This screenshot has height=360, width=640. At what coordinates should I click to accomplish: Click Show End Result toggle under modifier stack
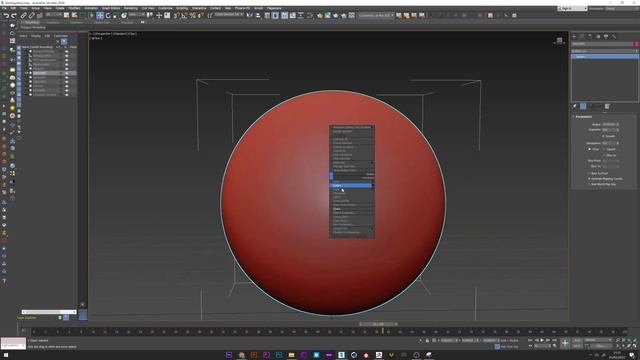click(x=583, y=106)
